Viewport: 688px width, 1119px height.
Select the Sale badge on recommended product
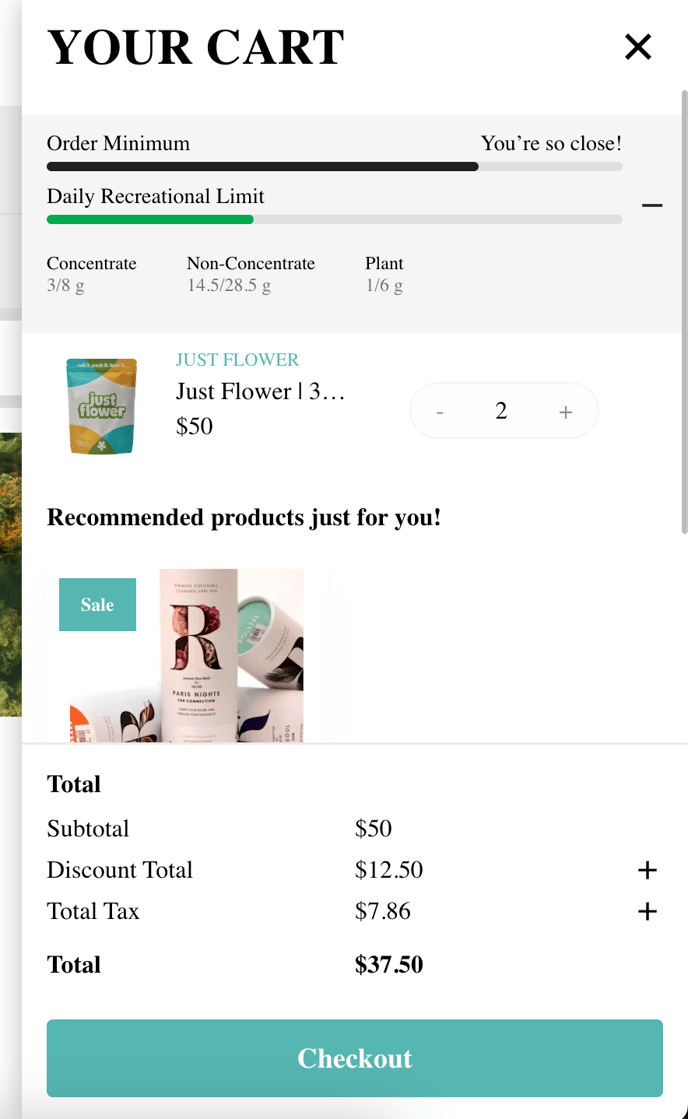(x=97, y=604)
